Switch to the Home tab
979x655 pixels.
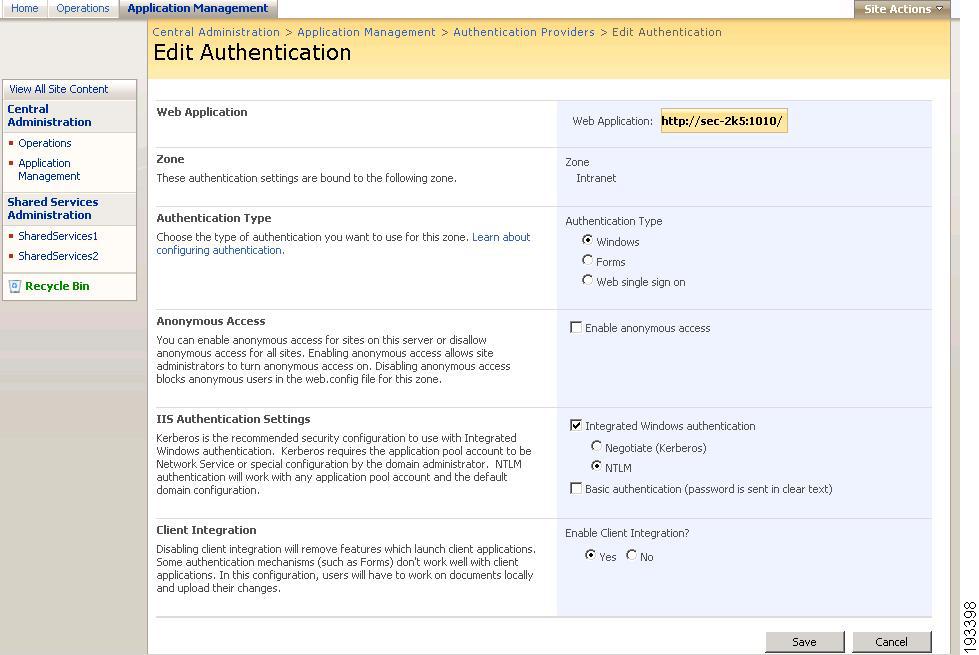pyautogui.click(x=24, y=9)
